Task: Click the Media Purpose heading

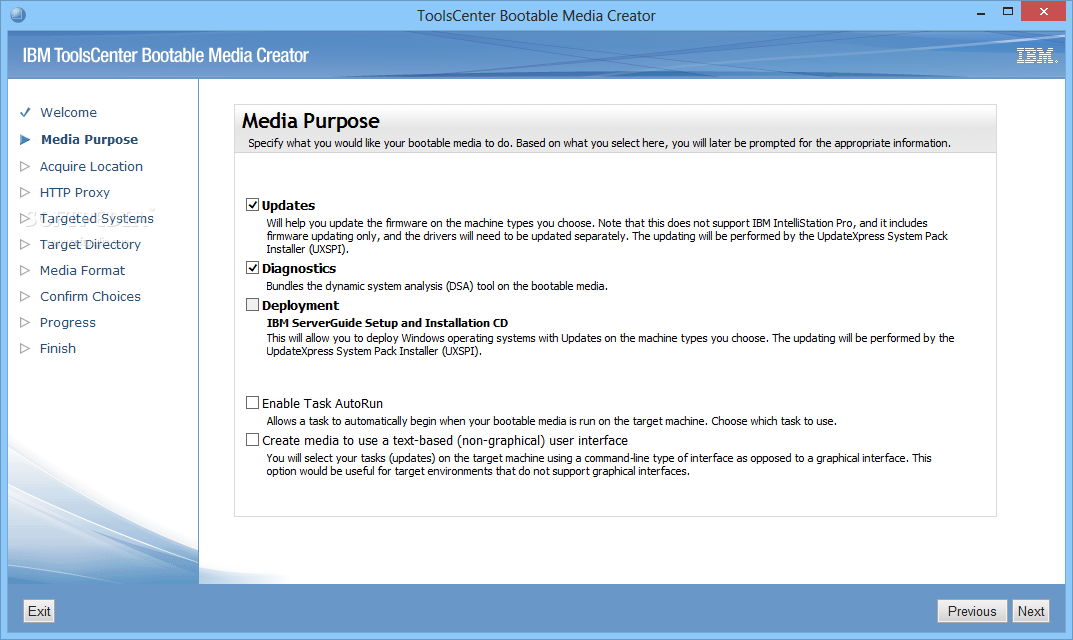Action: 311,121
